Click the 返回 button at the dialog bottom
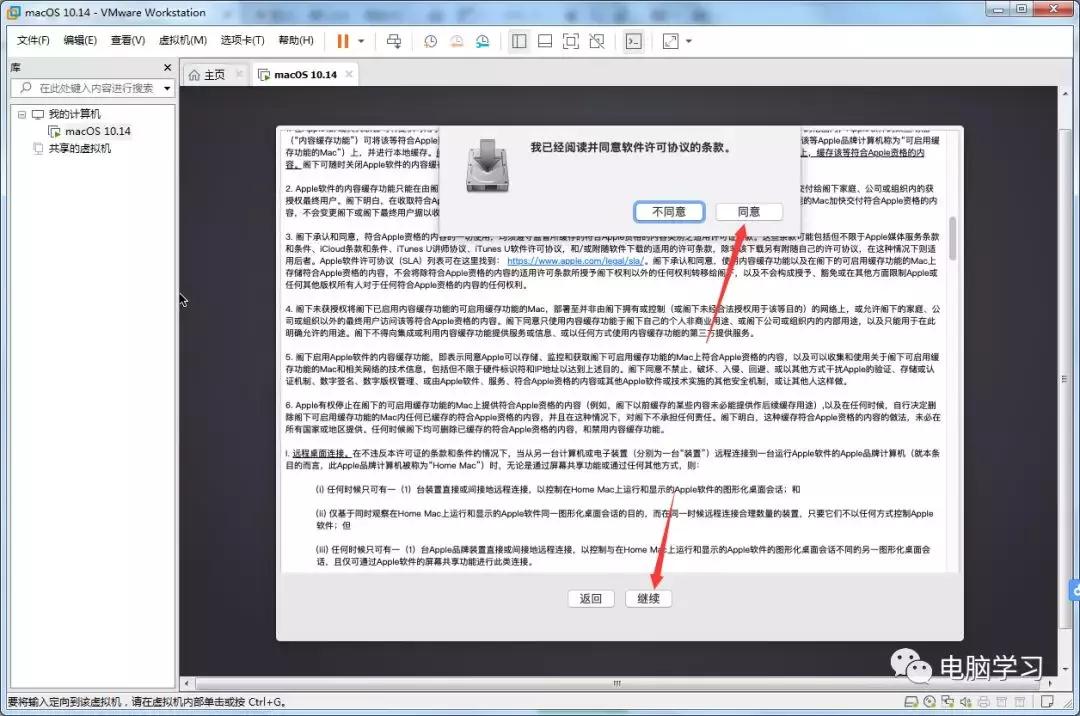 click(590, 598)
